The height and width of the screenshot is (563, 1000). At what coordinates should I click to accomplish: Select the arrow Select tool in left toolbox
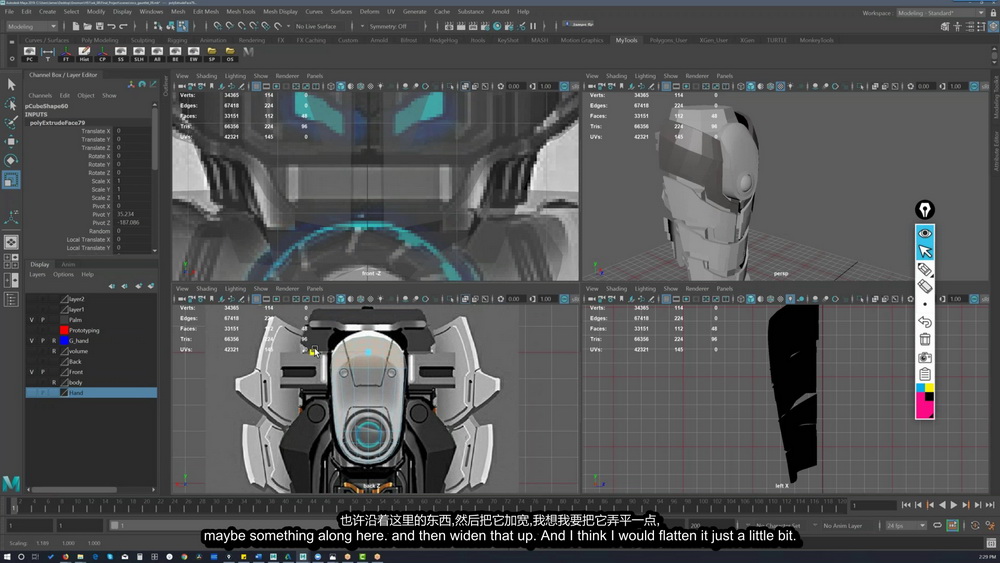(11, 84)
